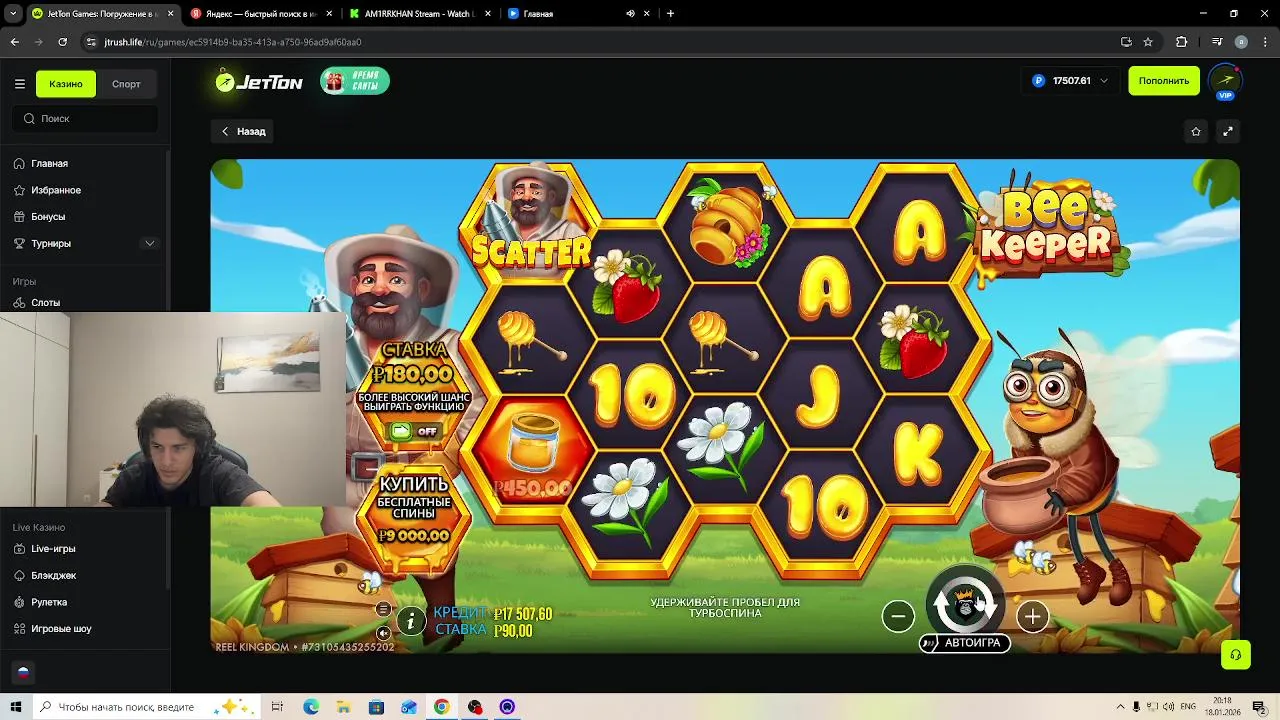Reload the current page
The height and width of the screenshot is (720, 1280).
click(62, 42)
